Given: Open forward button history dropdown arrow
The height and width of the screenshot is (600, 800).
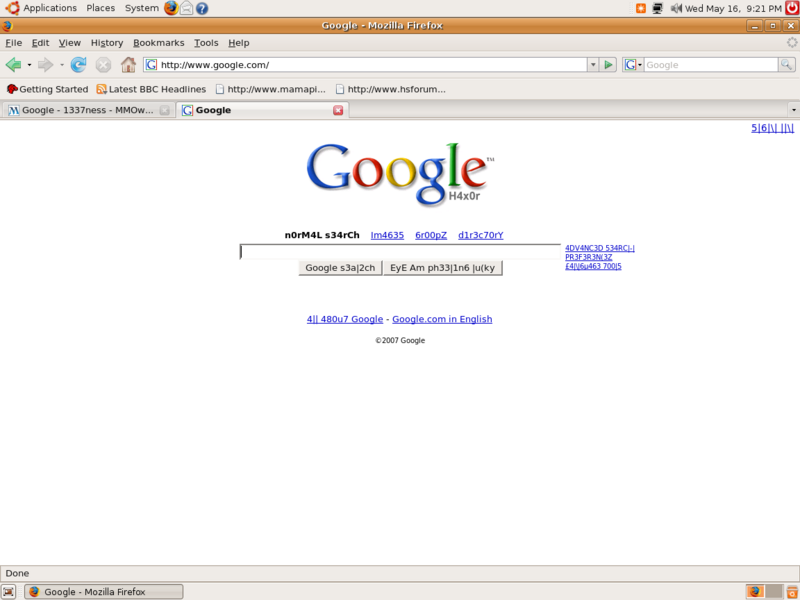Looking at the screenshot, I should tap(62, 65).
